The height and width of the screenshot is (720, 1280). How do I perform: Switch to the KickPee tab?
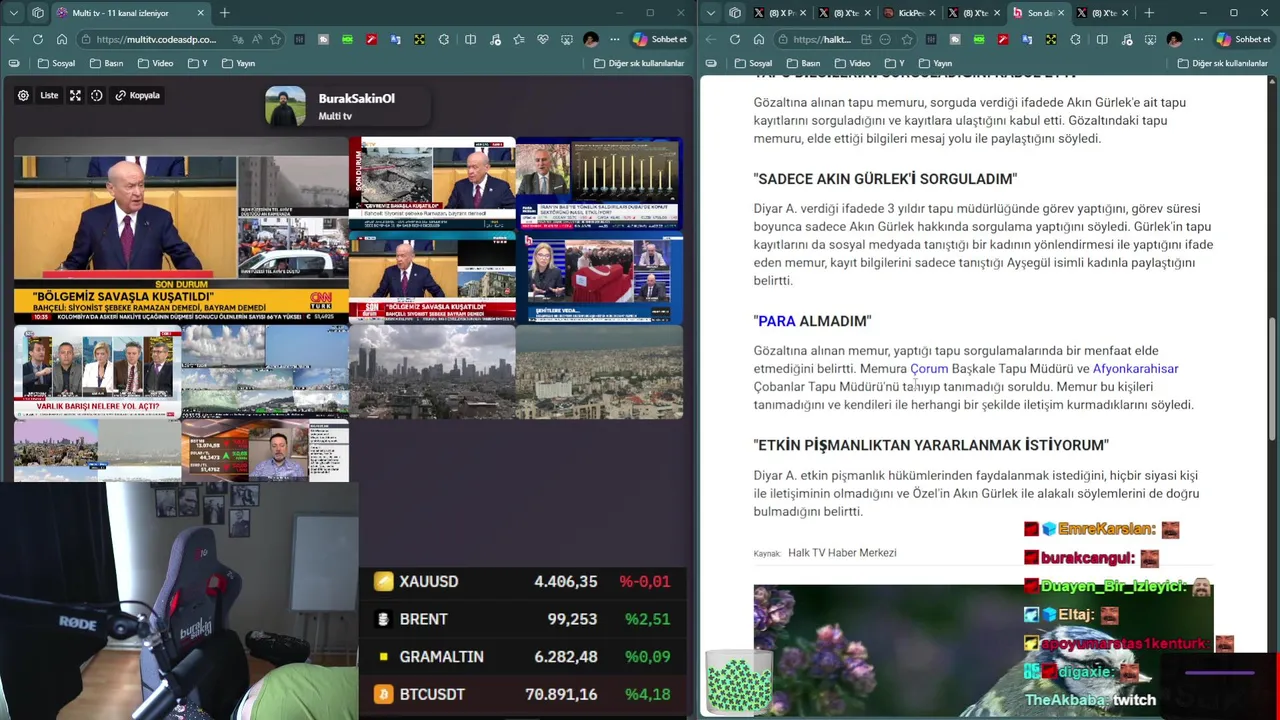click(910, 13)
